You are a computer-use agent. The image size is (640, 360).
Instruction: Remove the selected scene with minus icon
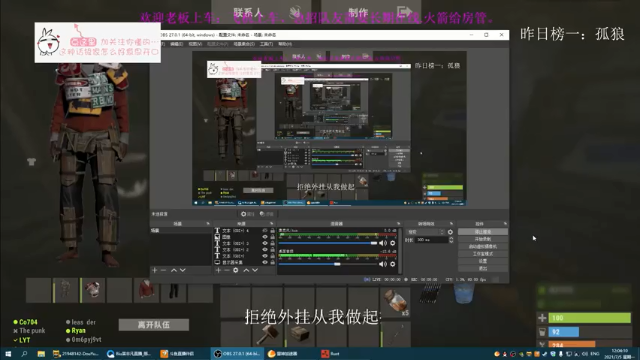(x=163, y=270)
